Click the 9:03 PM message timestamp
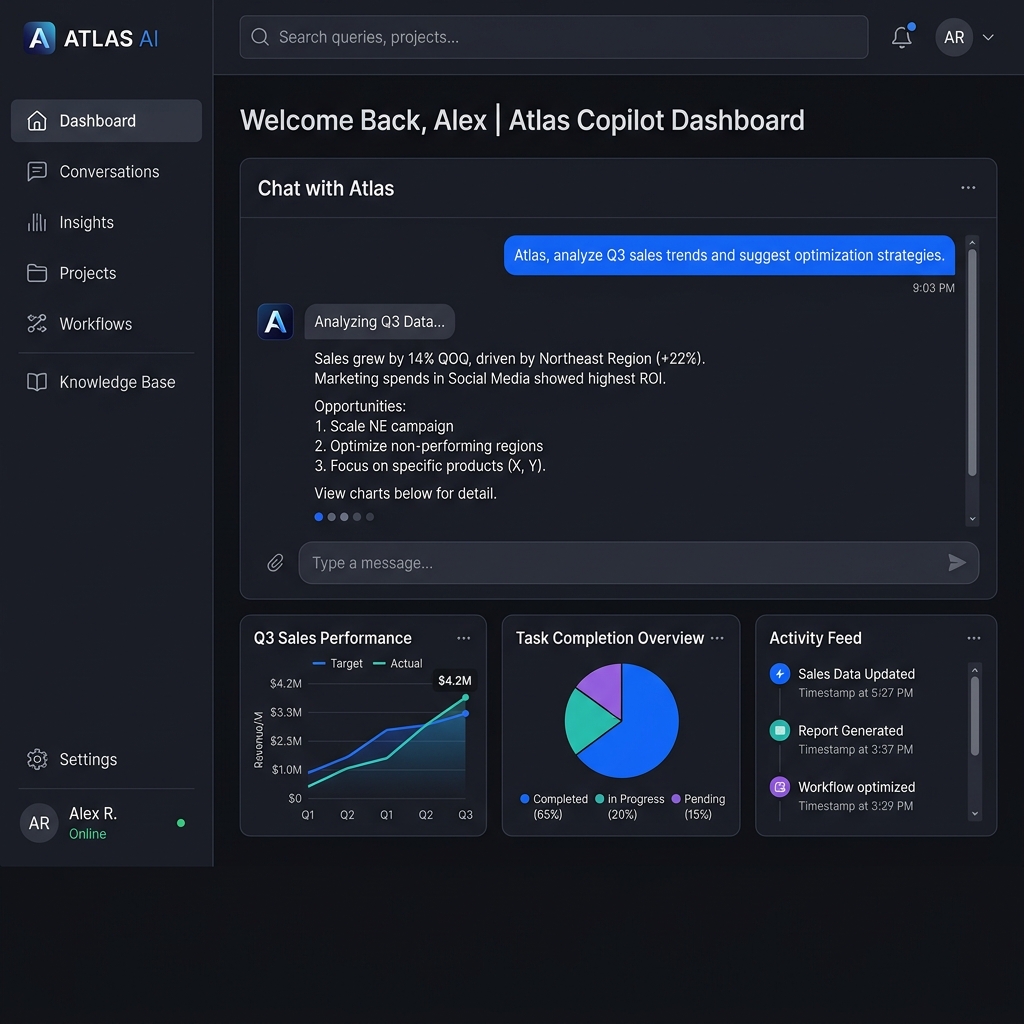1024x1024 pixels. [x=933, y=288]
